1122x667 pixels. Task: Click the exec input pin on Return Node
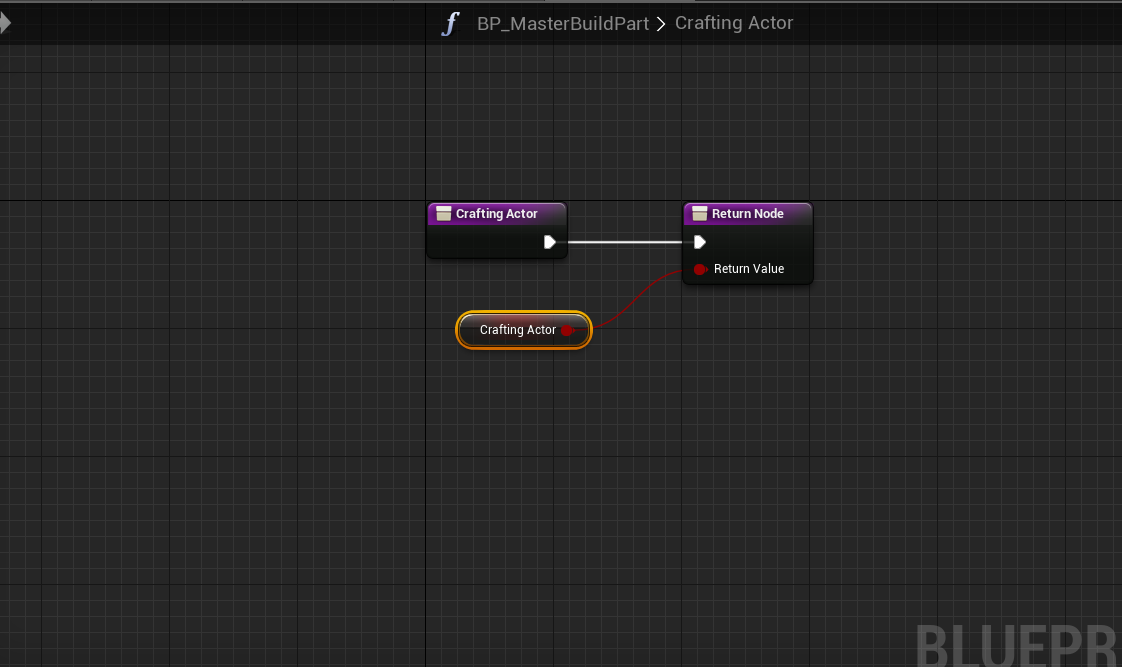pyautogui.click(x=700, y=242)
